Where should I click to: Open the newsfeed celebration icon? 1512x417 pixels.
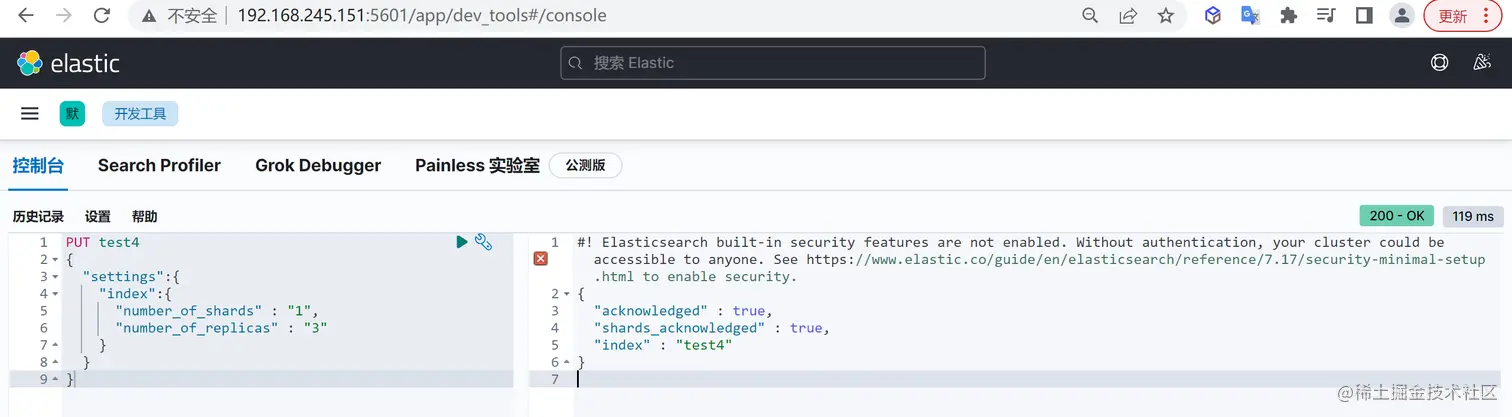pyautogui.click(x=1483, y=63)
